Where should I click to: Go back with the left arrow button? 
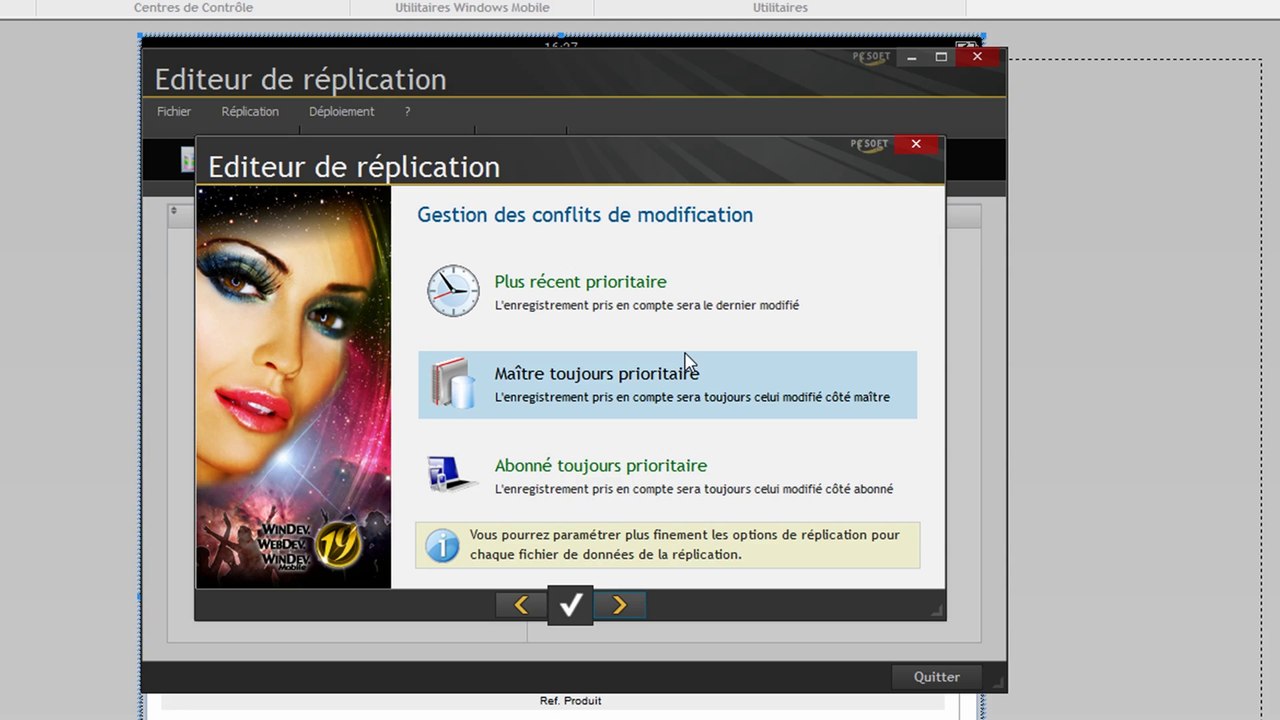coord(521,605)
